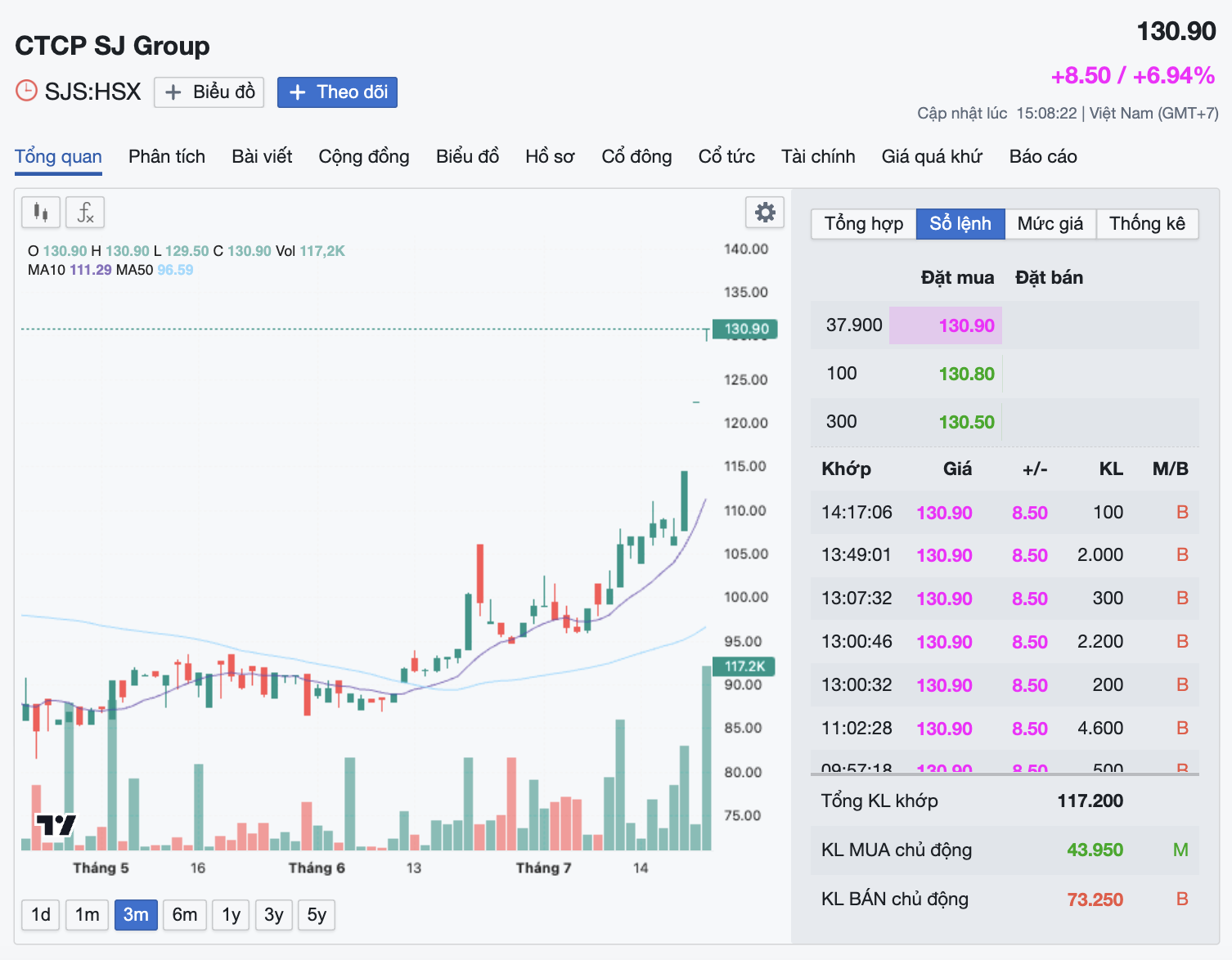Screen dimensions: 1232x960
Task: Select the 6m time range
Action: coord(185,914)
